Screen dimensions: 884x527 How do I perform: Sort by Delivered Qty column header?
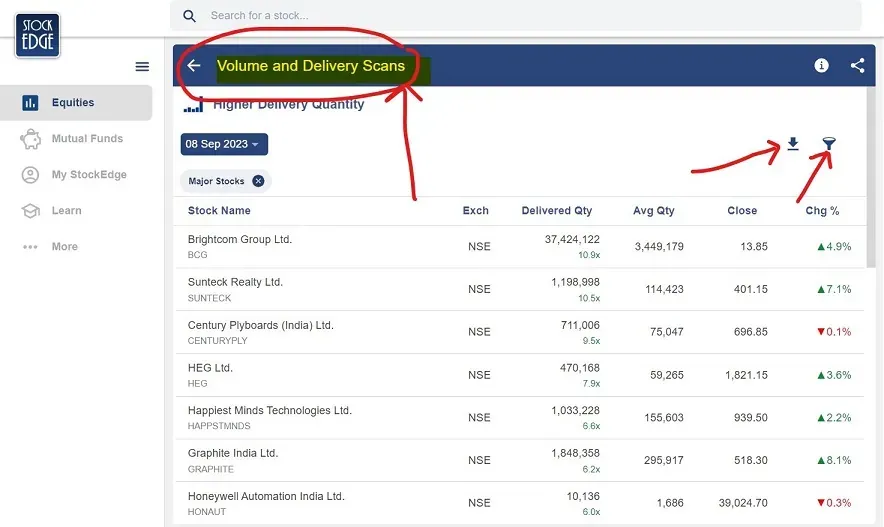[x=556, y=211]
